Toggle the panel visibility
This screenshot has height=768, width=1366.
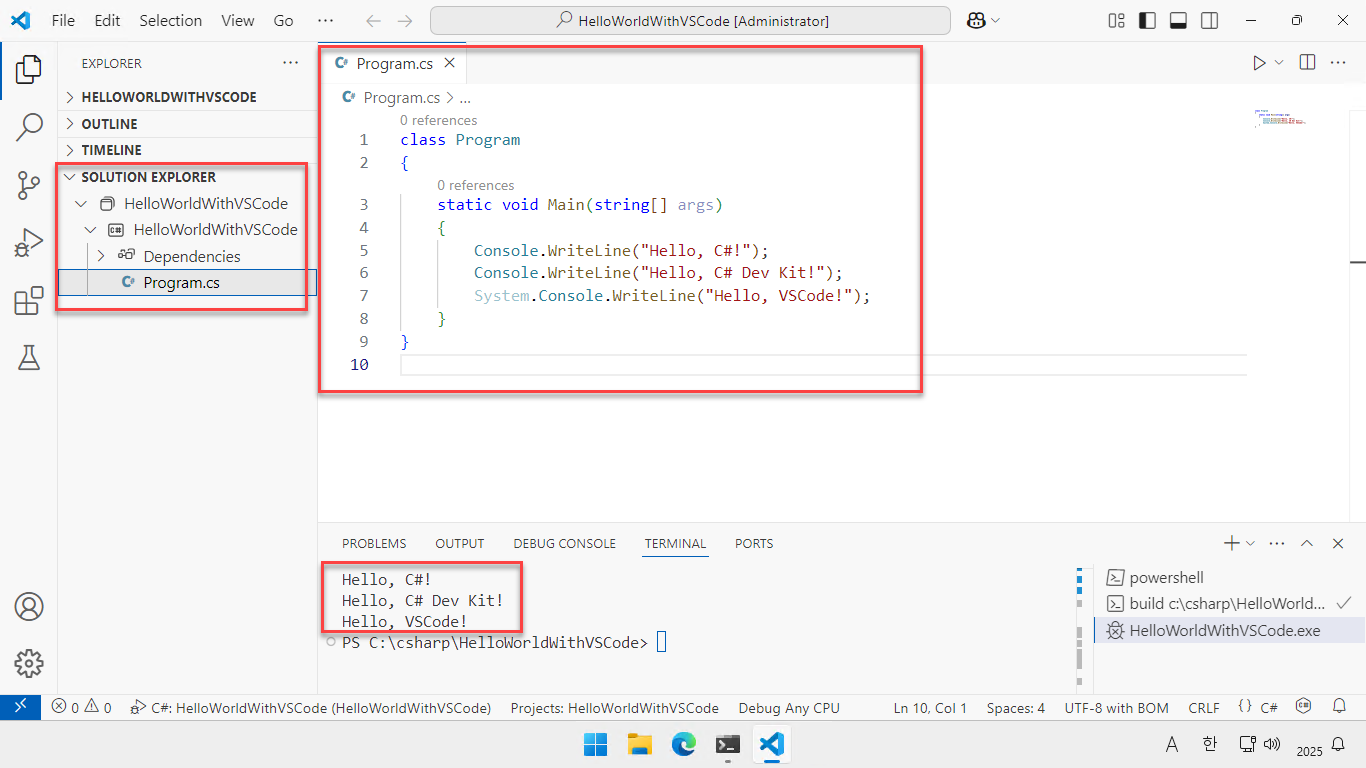[x=1178, y=19]
